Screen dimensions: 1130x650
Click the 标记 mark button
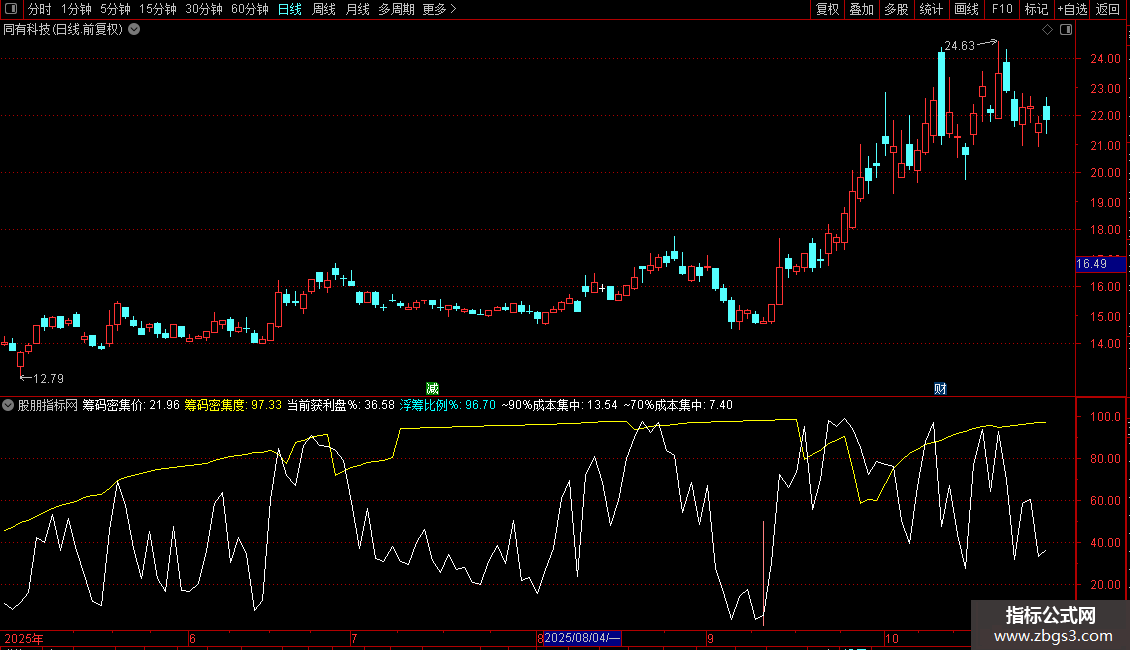(1036, 9)
